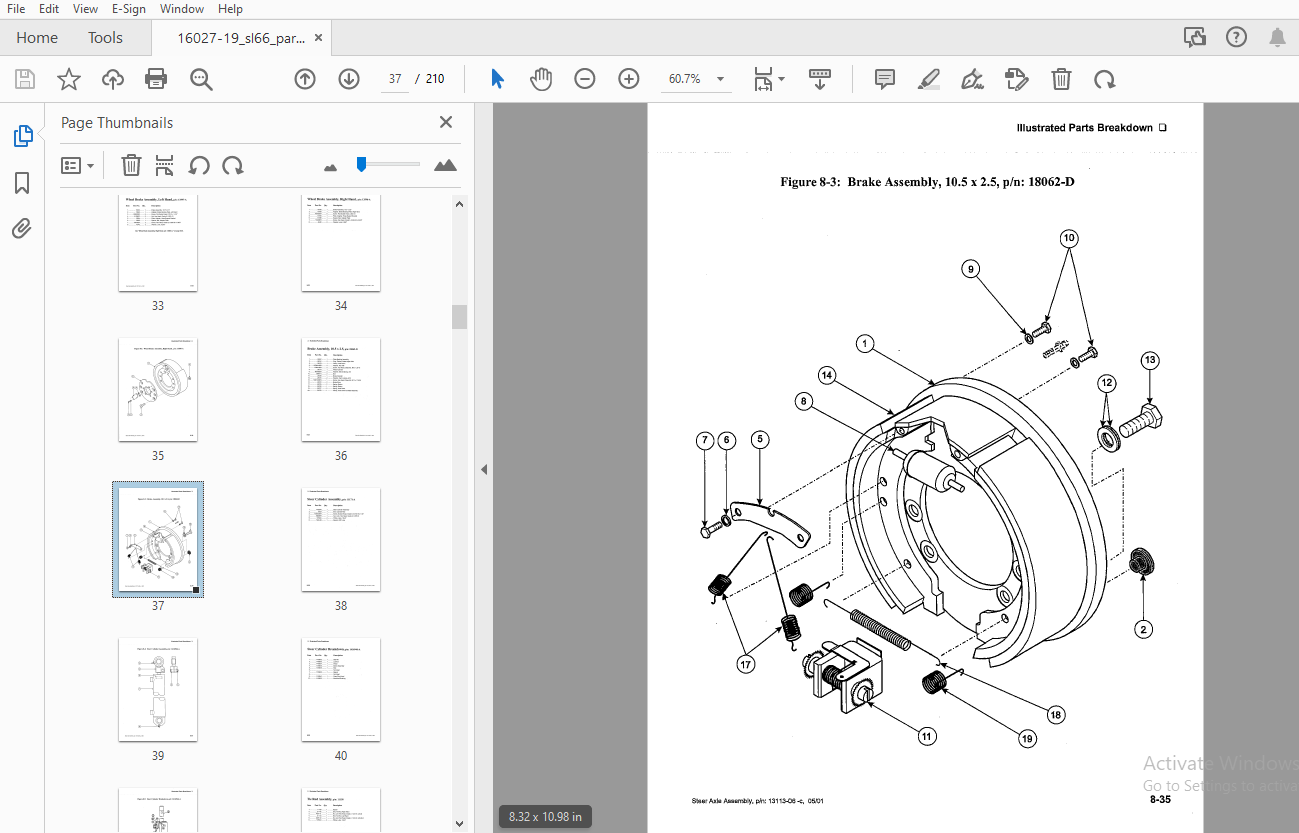This screenshot has height=833, width=1299.
Task: Activate the Selection arrow tool
Action: pyautogui.click(x=497, y=79)
